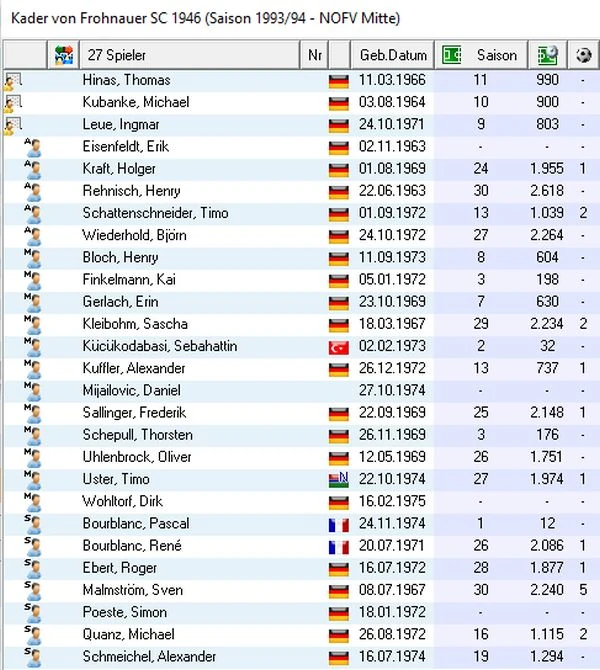Screen dimensions: 600x670
Task: Click German flag of Quanz, Michael
Action: tap(339, 636)
